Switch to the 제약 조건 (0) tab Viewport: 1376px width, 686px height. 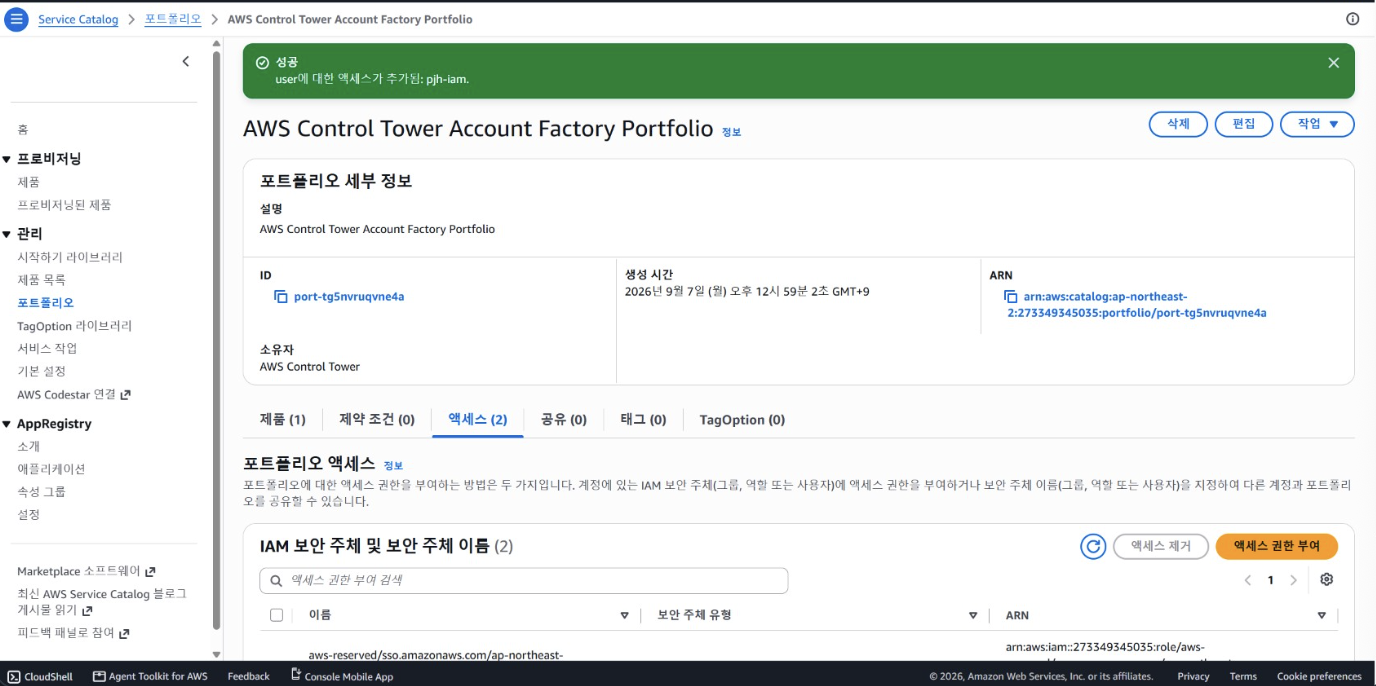pos(377,420)
